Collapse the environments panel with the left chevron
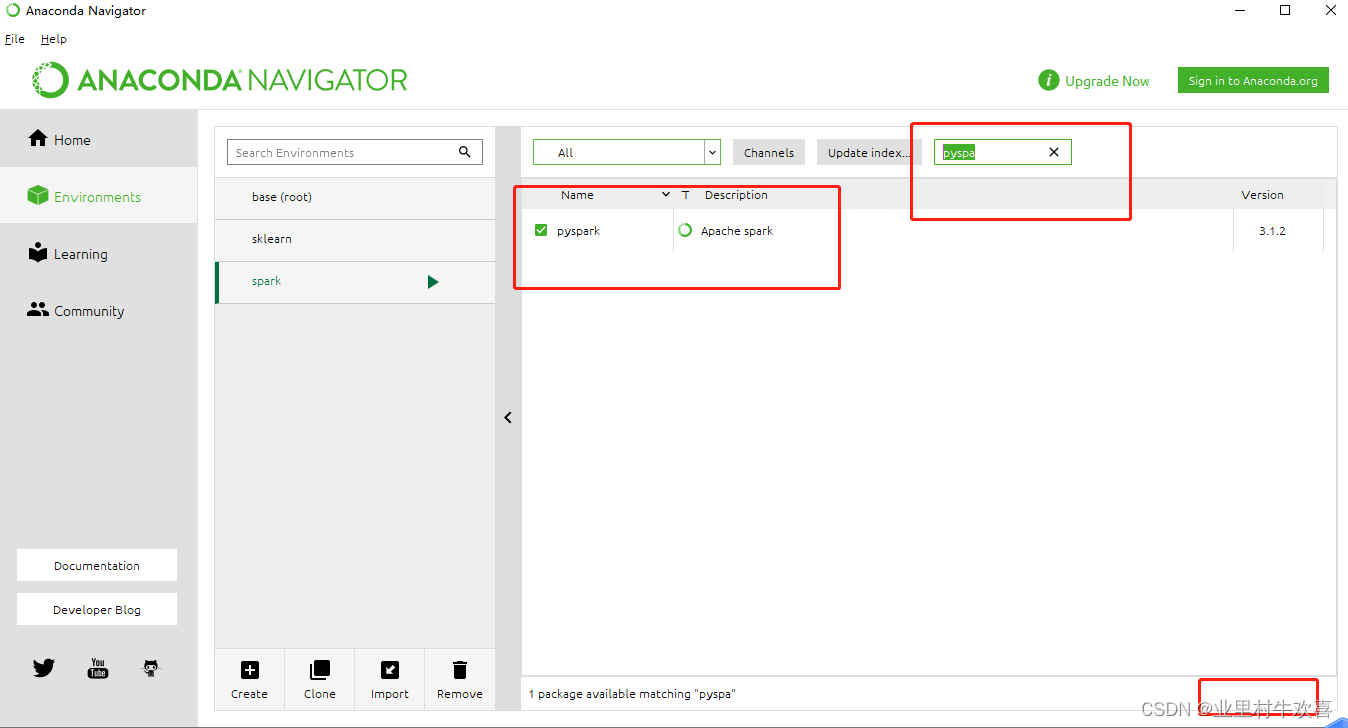Viewport: 1348px width, 728px height. [x=508, y=418]
